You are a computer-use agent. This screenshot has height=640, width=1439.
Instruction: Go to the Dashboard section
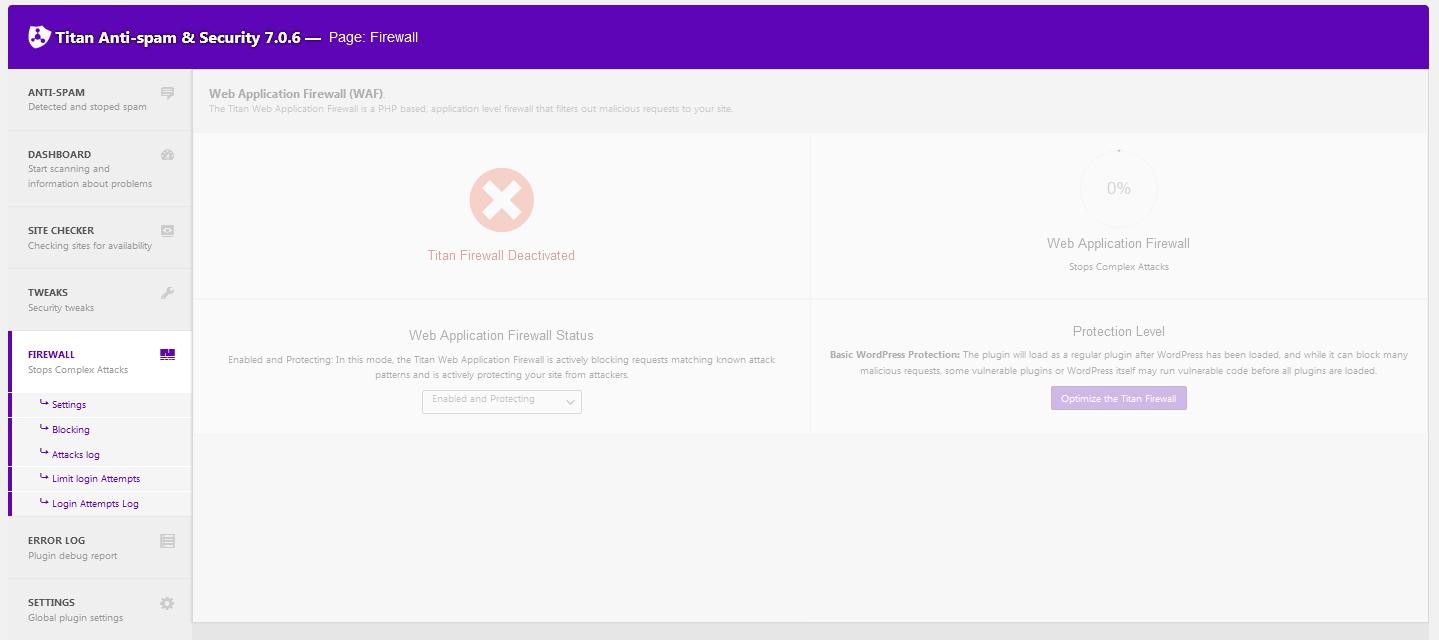[x=100, y=168]
